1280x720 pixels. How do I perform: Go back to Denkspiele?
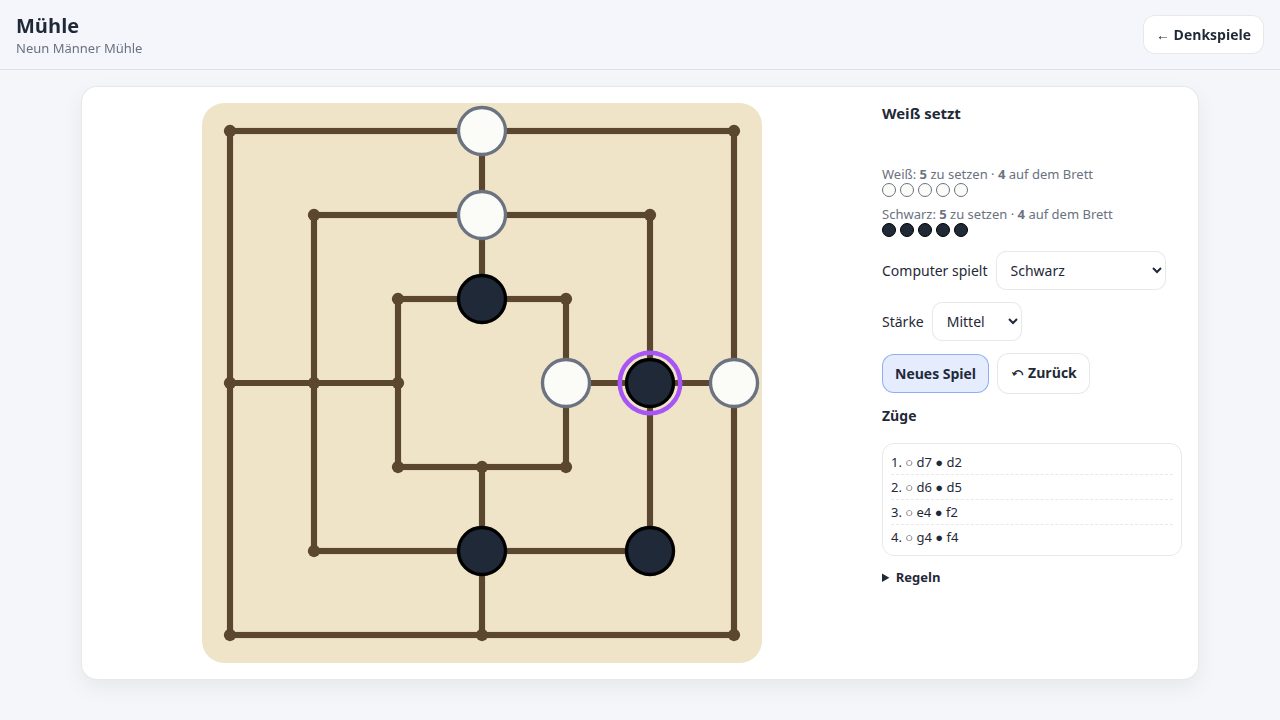point(1203,35)
